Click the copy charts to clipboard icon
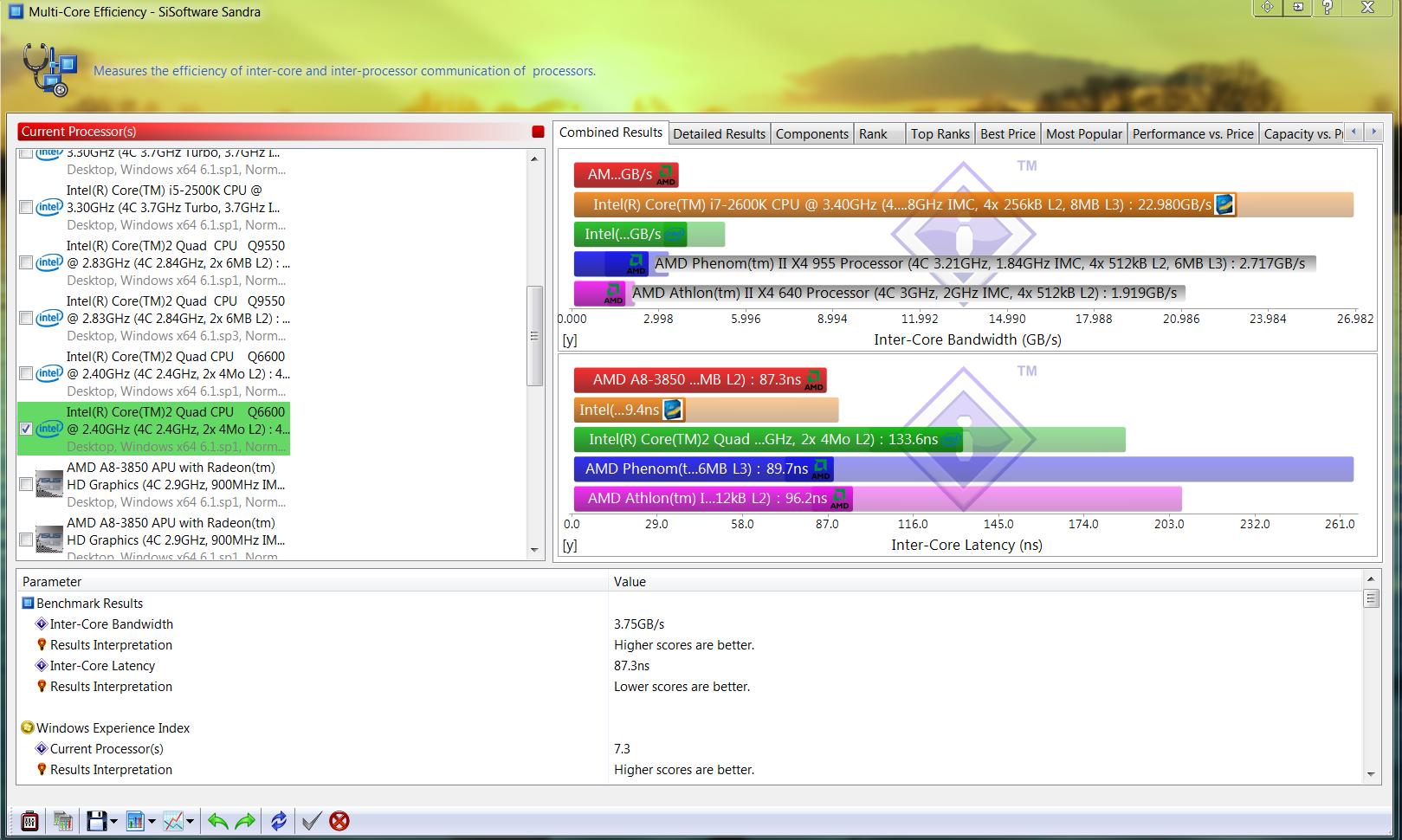Screen dimensions: 1402x840 (62, 821)
